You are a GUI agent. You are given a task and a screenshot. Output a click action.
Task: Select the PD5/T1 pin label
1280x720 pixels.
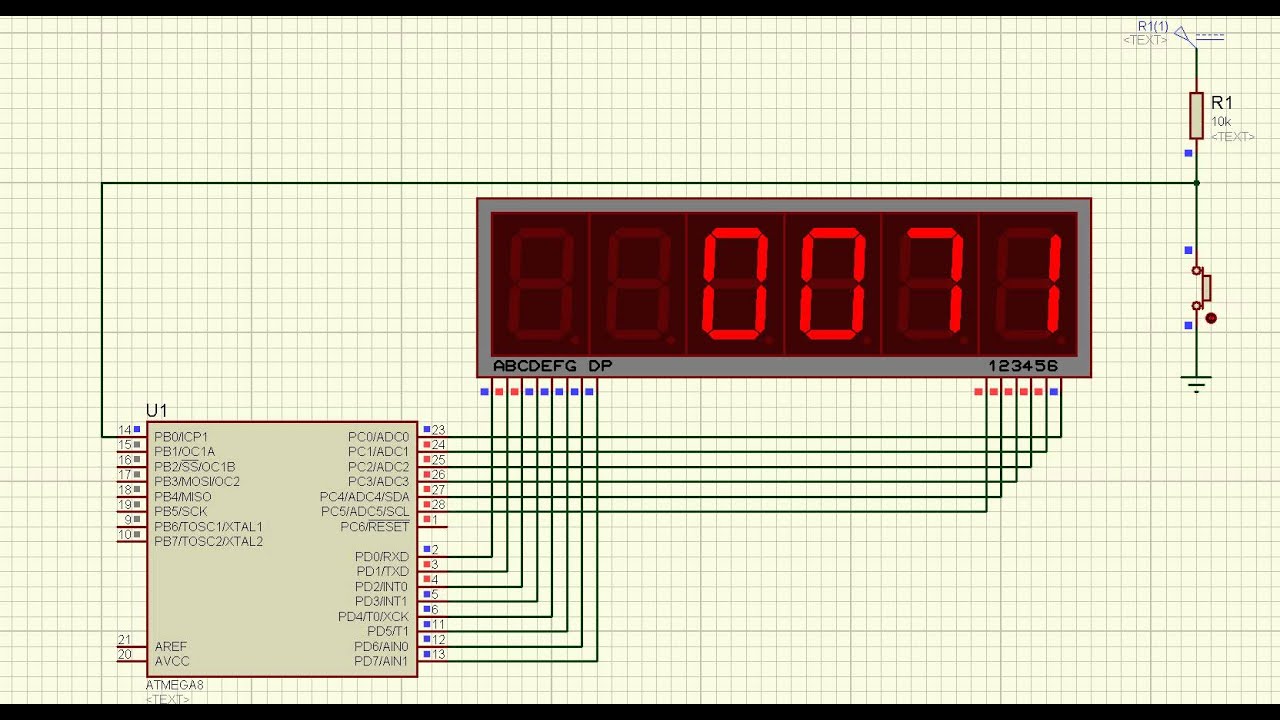[388, 632]
